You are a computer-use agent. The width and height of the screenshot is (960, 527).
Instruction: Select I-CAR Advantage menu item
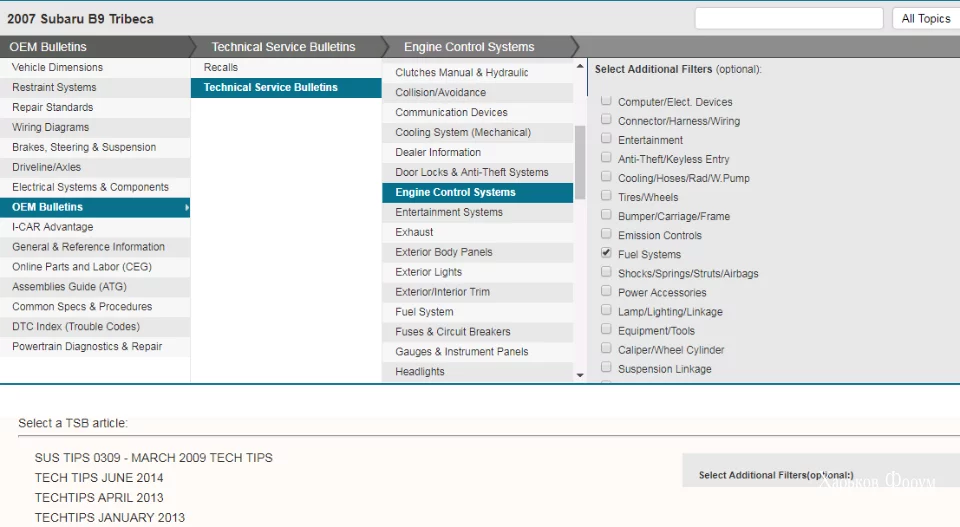[x=95, y=226]
